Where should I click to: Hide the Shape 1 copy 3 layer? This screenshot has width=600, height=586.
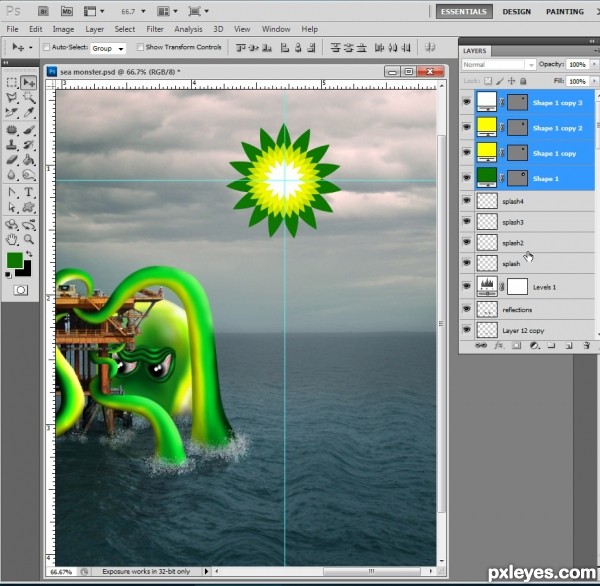(466, 102)
